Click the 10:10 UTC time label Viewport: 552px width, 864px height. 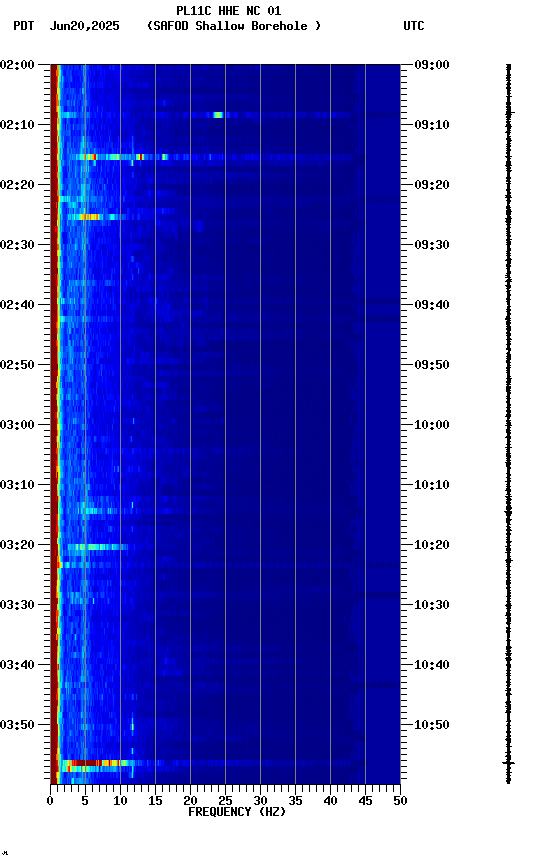click(432, 485)
